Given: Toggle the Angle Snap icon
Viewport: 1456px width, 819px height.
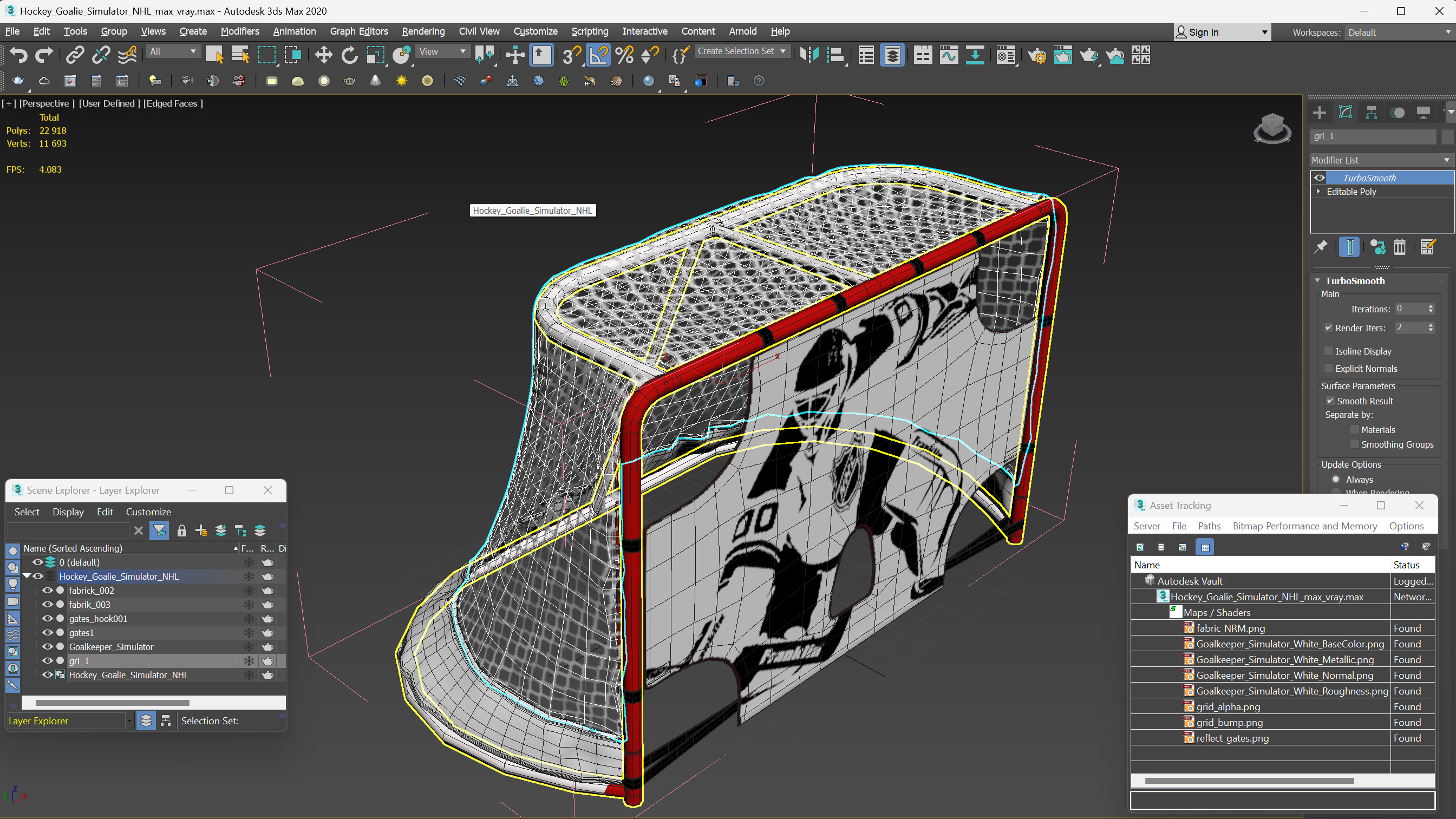Looking at the screenshot, I should (x=598, y=55).
